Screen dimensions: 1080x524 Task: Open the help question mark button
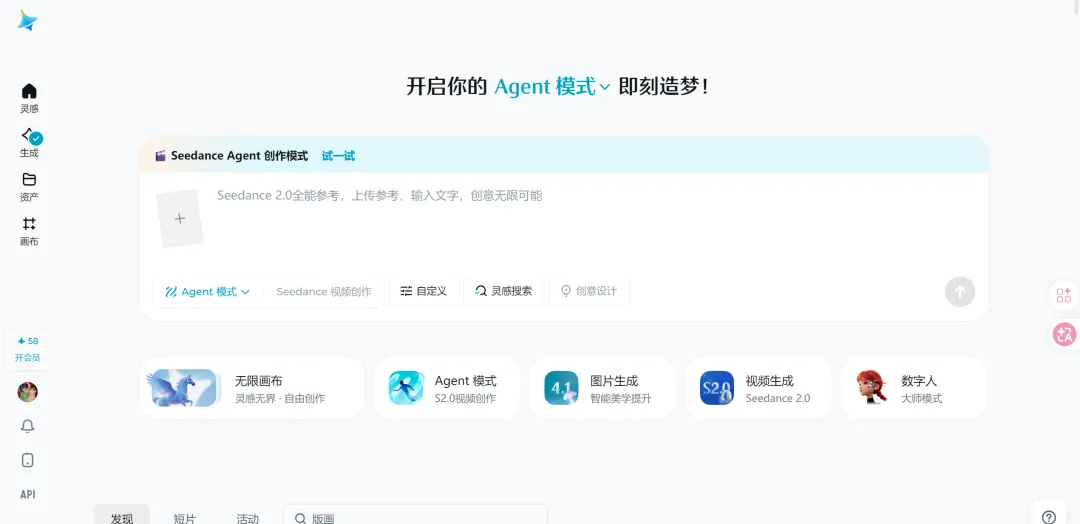coord(1049,516)
